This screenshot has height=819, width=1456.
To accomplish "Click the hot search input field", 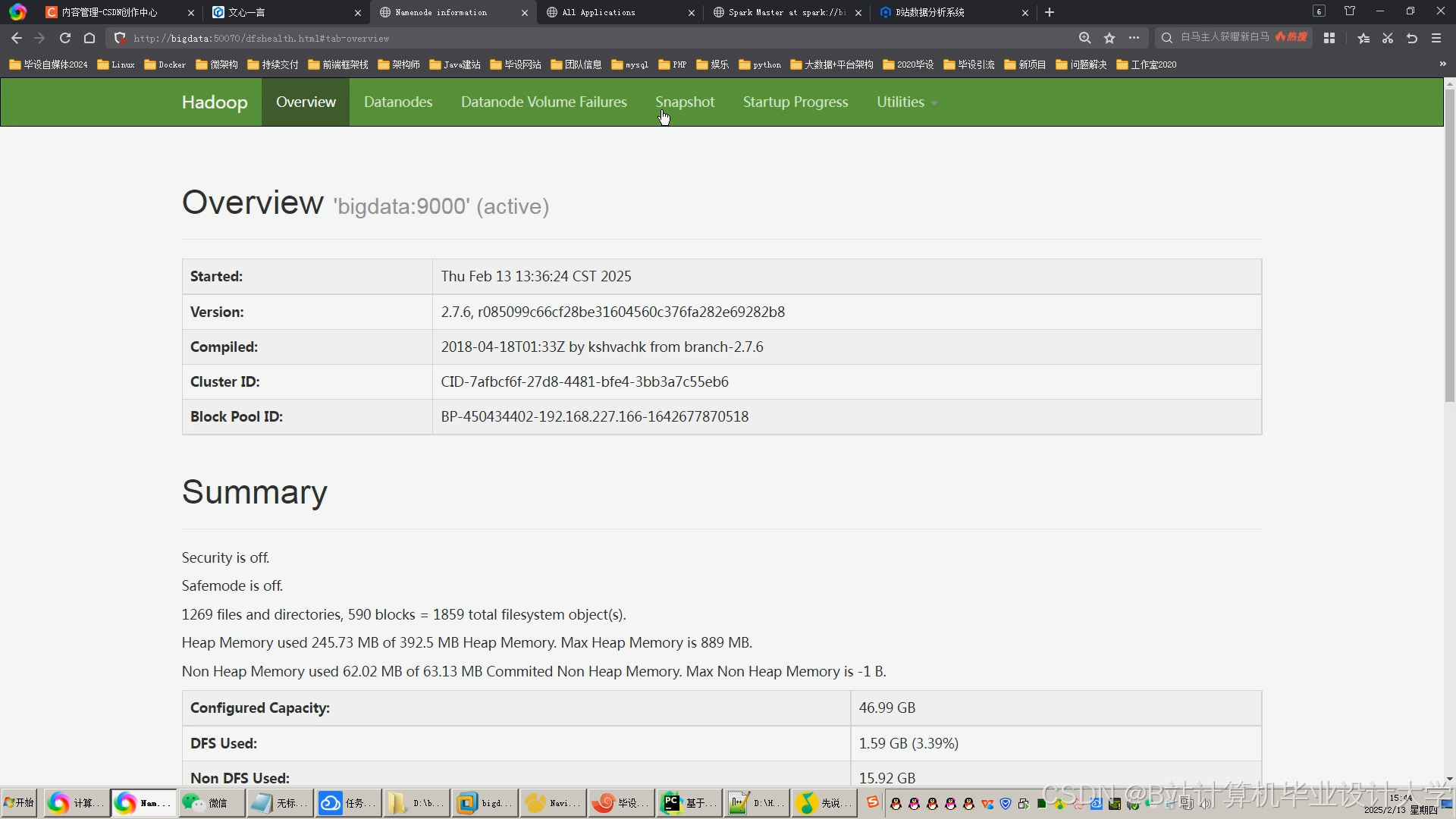I will [x=1225, y=37].
